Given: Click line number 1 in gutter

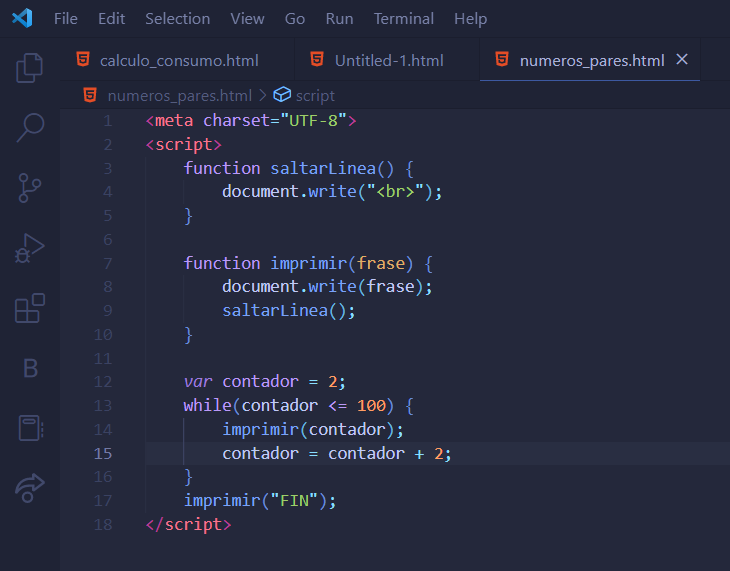Looking at the screenshot, I should pyautogui.click(x=108, y=121).
